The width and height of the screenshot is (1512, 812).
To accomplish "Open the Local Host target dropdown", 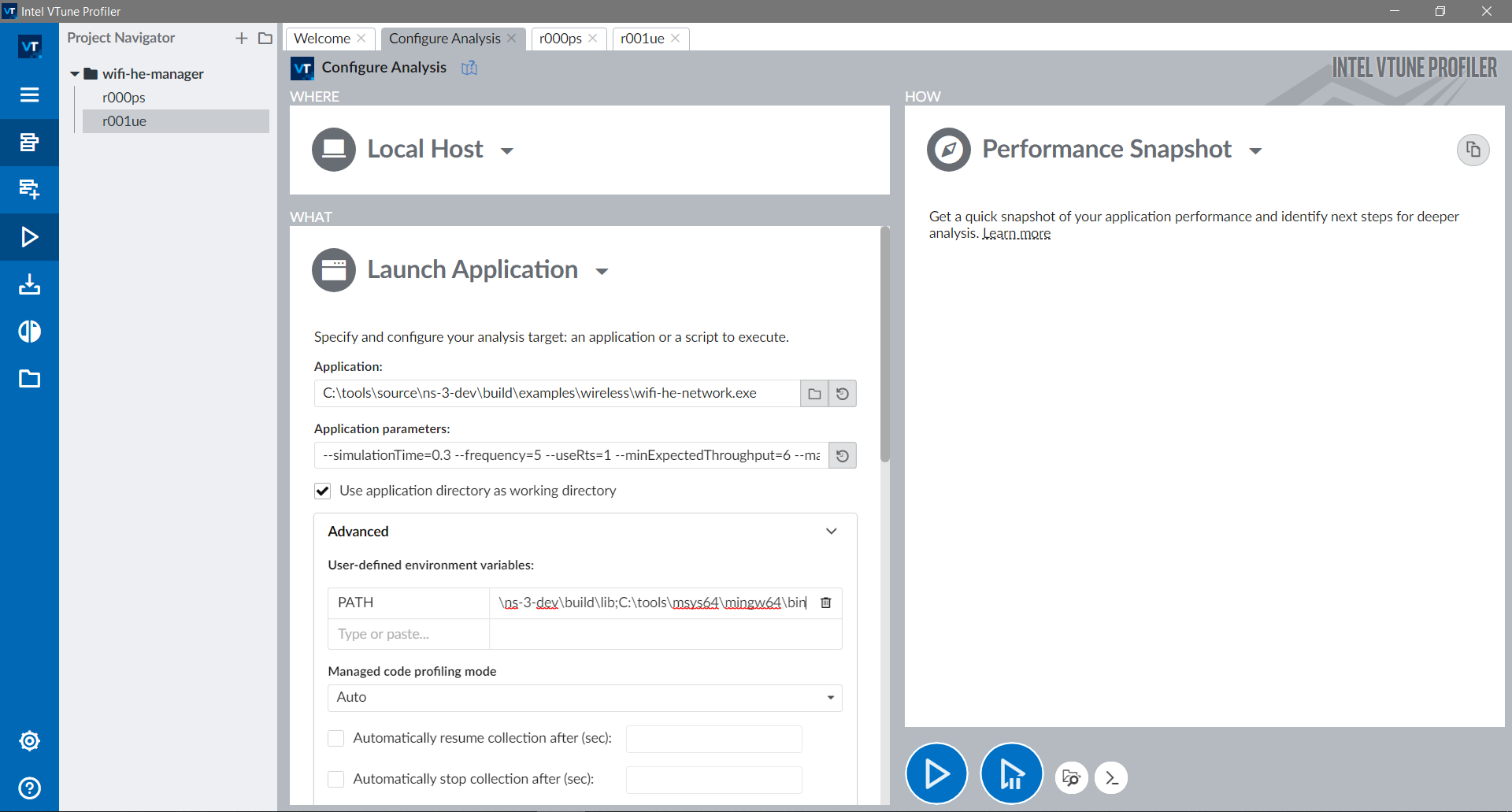I will tap(506, 150).
